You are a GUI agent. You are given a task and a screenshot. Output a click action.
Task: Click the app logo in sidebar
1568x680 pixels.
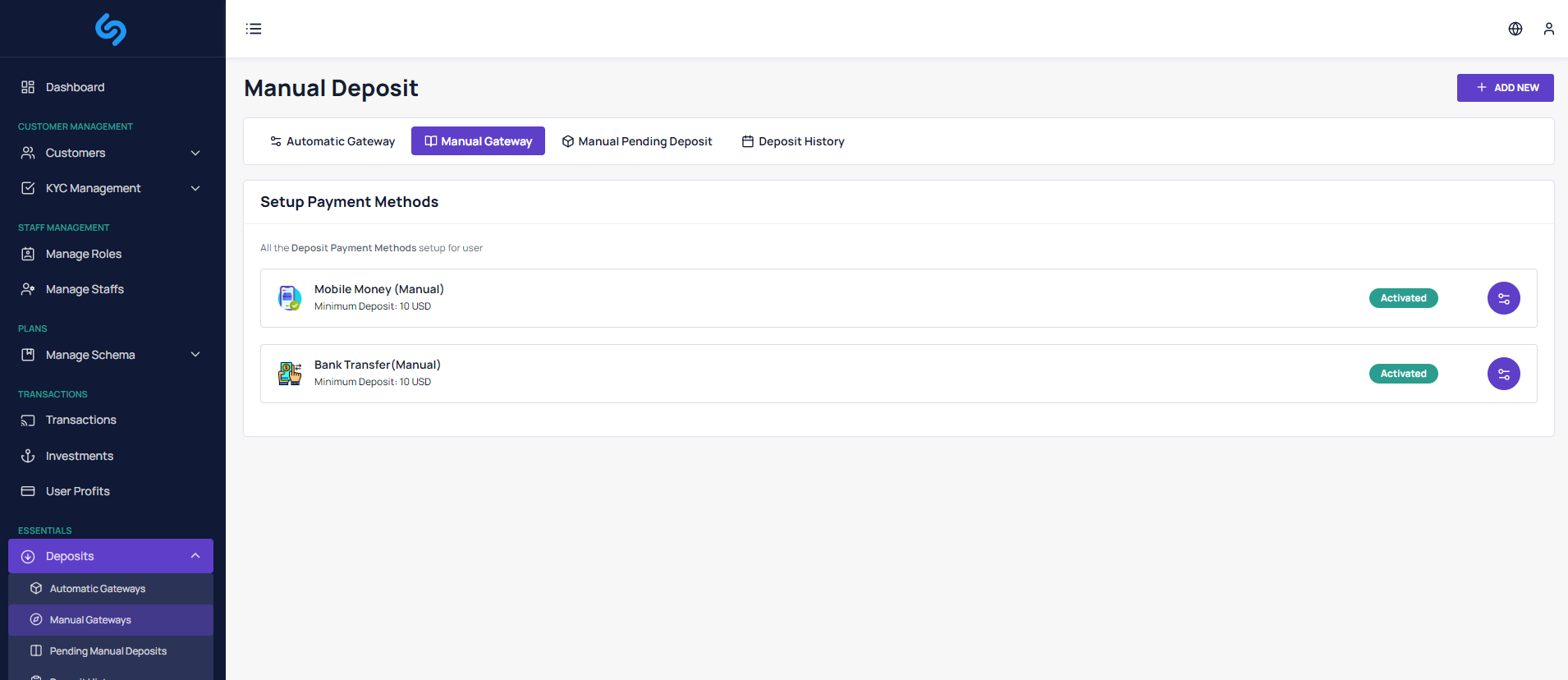click(x=111, y=30)
